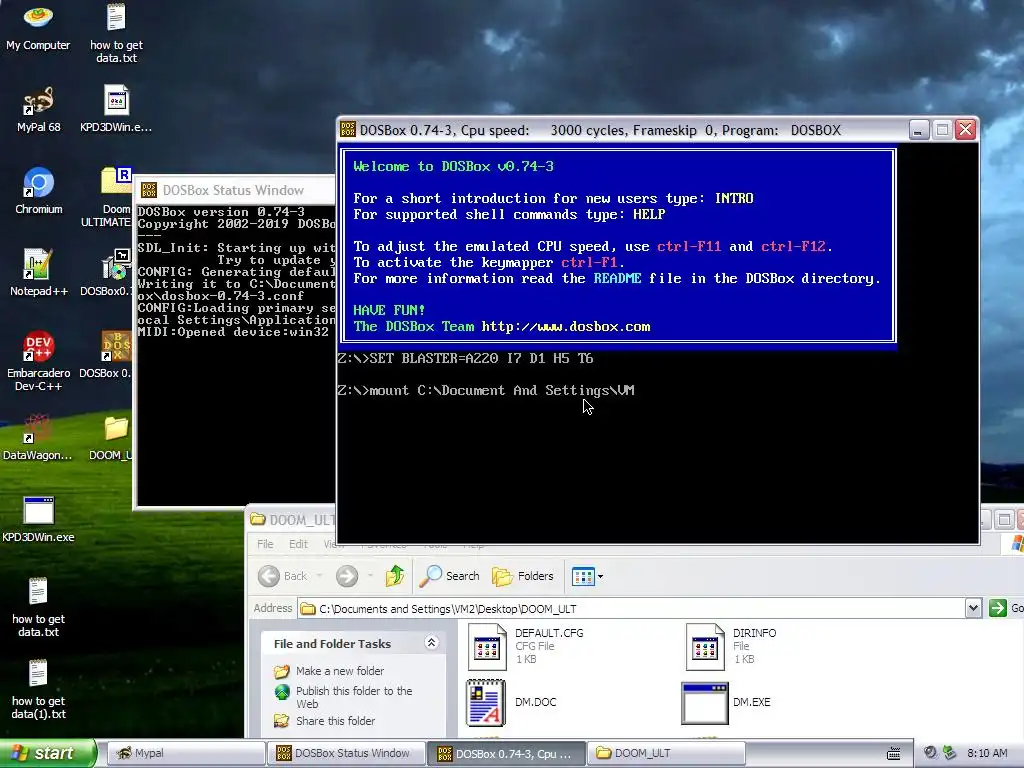Open the Notepad++ desktop shortcut

click(x=38, y=273)
